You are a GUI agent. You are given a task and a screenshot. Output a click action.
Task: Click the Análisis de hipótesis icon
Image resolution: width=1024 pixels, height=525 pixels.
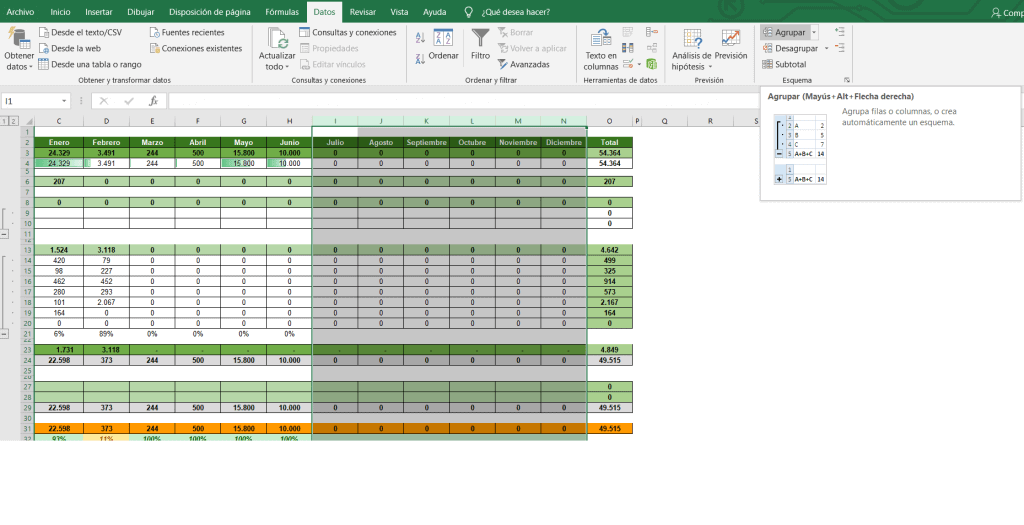(x=692, y=39)
